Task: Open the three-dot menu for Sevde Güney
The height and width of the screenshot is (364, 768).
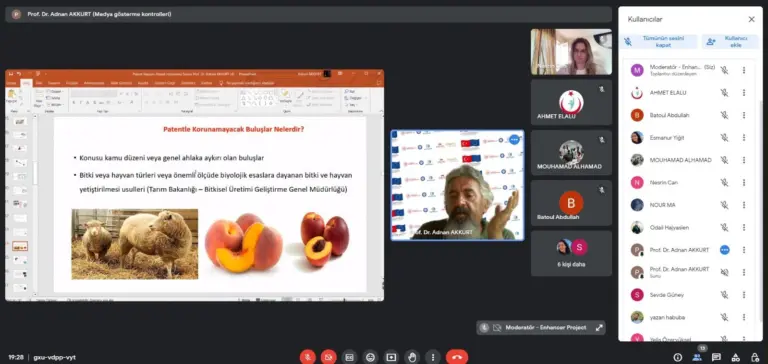Action: click(744, 295)
